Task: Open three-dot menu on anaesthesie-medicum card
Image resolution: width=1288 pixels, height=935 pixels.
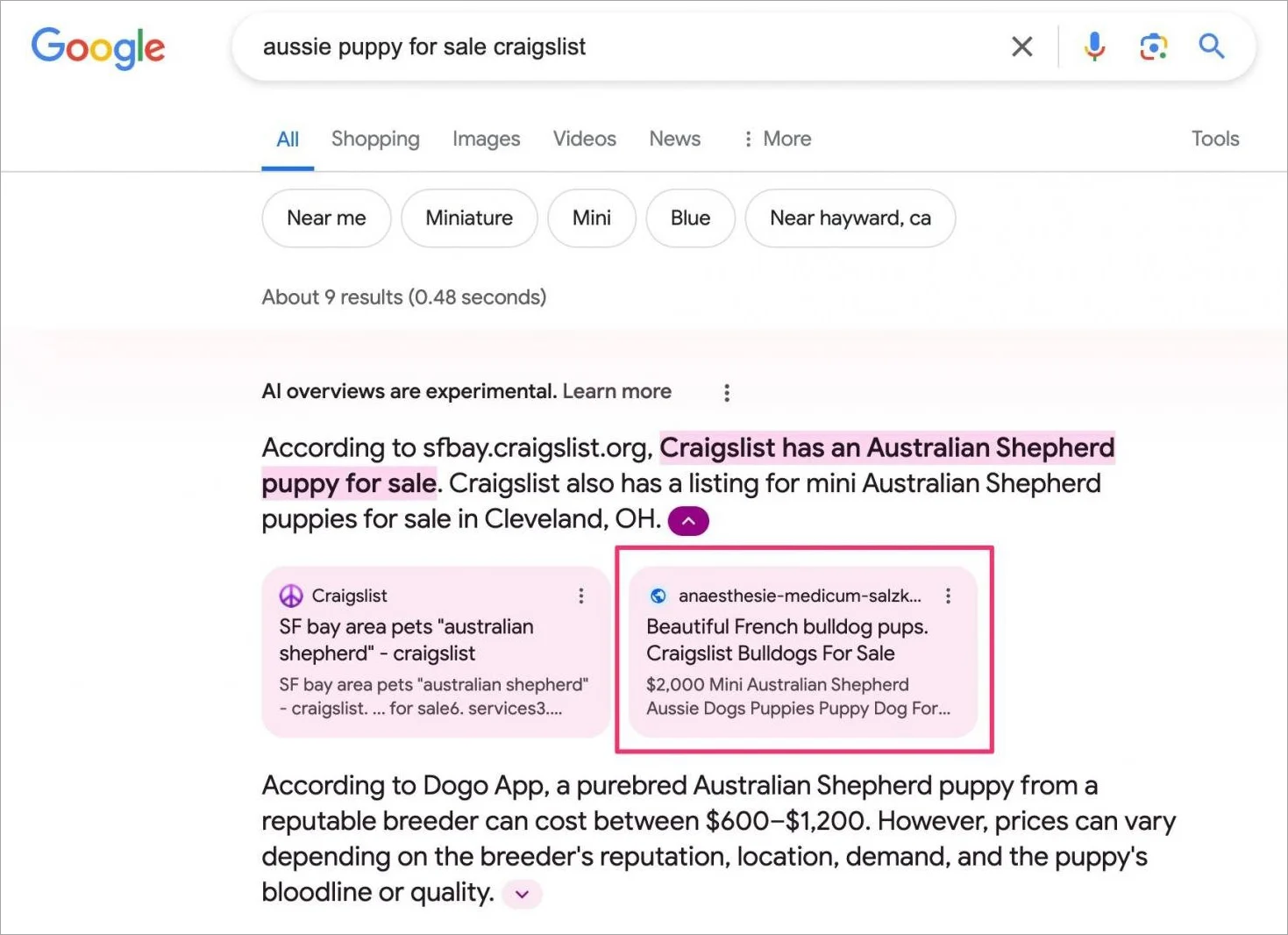Action: coord(948,596)
